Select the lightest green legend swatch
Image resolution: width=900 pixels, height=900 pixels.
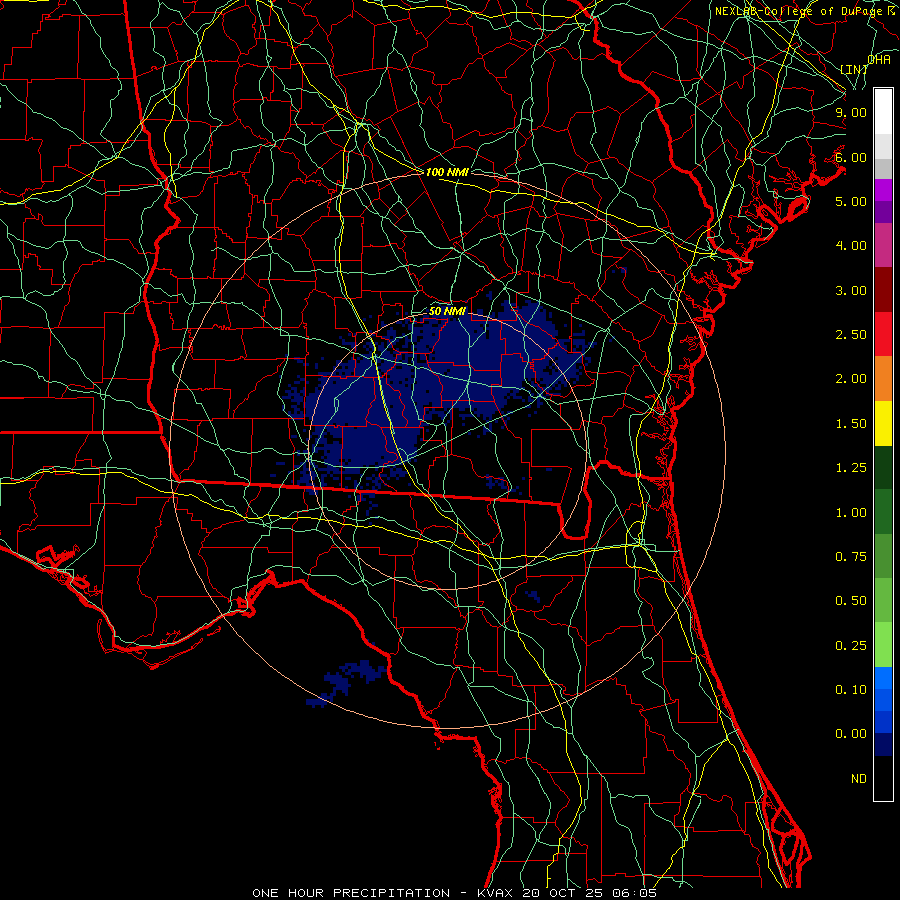point(883,645)
